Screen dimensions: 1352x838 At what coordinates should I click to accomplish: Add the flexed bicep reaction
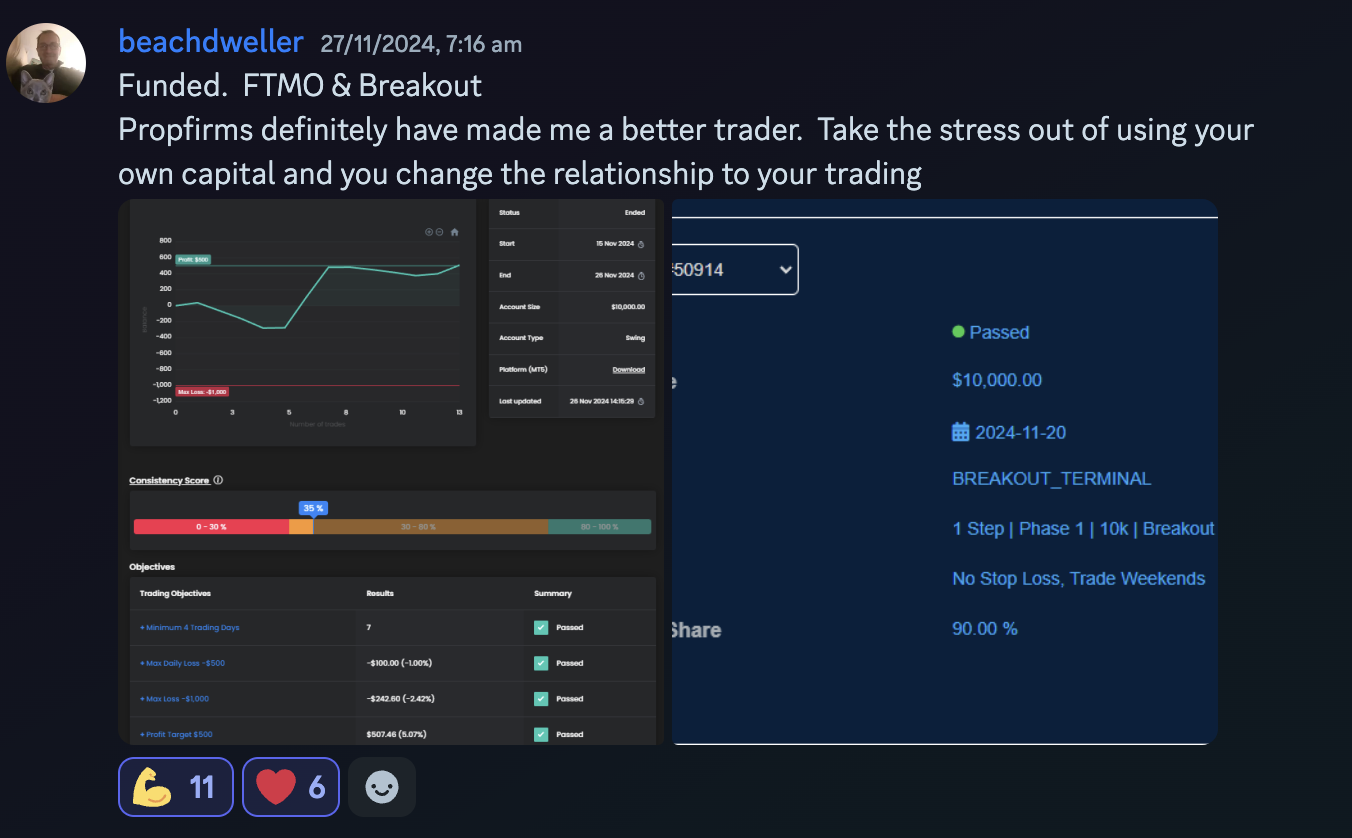tap(176, 787)
